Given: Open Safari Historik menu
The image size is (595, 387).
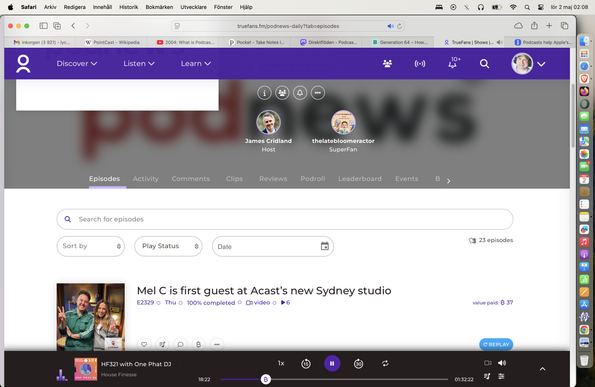Looking at the screenshot, I should (x=129, y=7).
